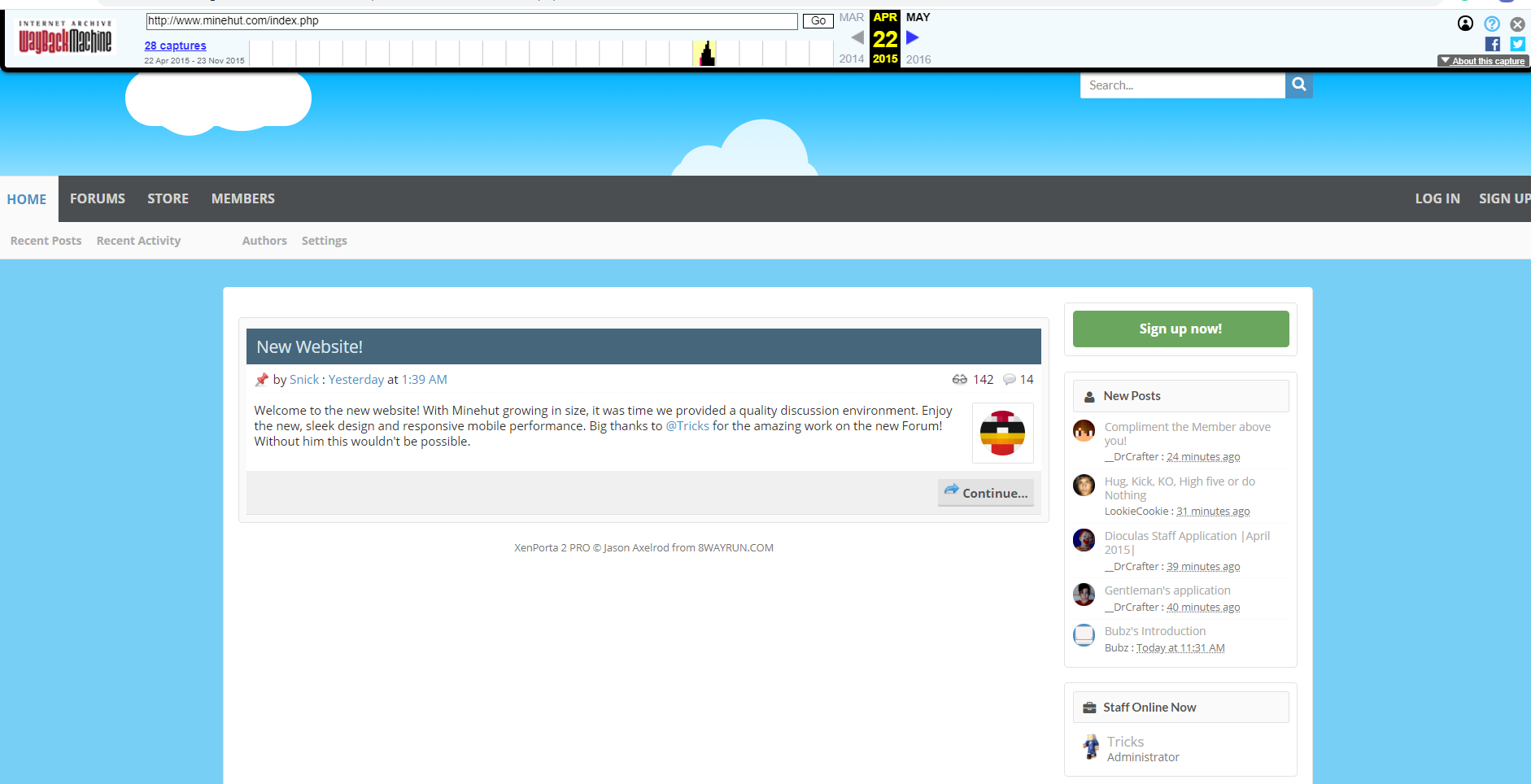Click avatar beside Compliment the Member post
This screenshot has height=784, width=1531.
coord(1084,431)
